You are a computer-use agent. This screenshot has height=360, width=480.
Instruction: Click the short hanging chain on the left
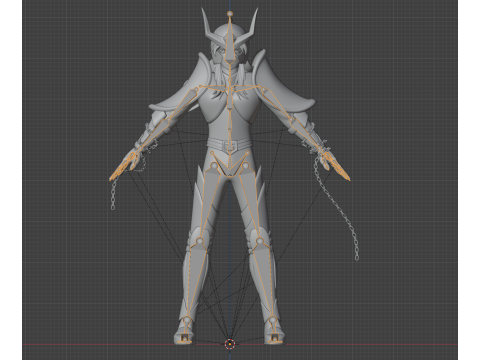click(x=114, y=194)
